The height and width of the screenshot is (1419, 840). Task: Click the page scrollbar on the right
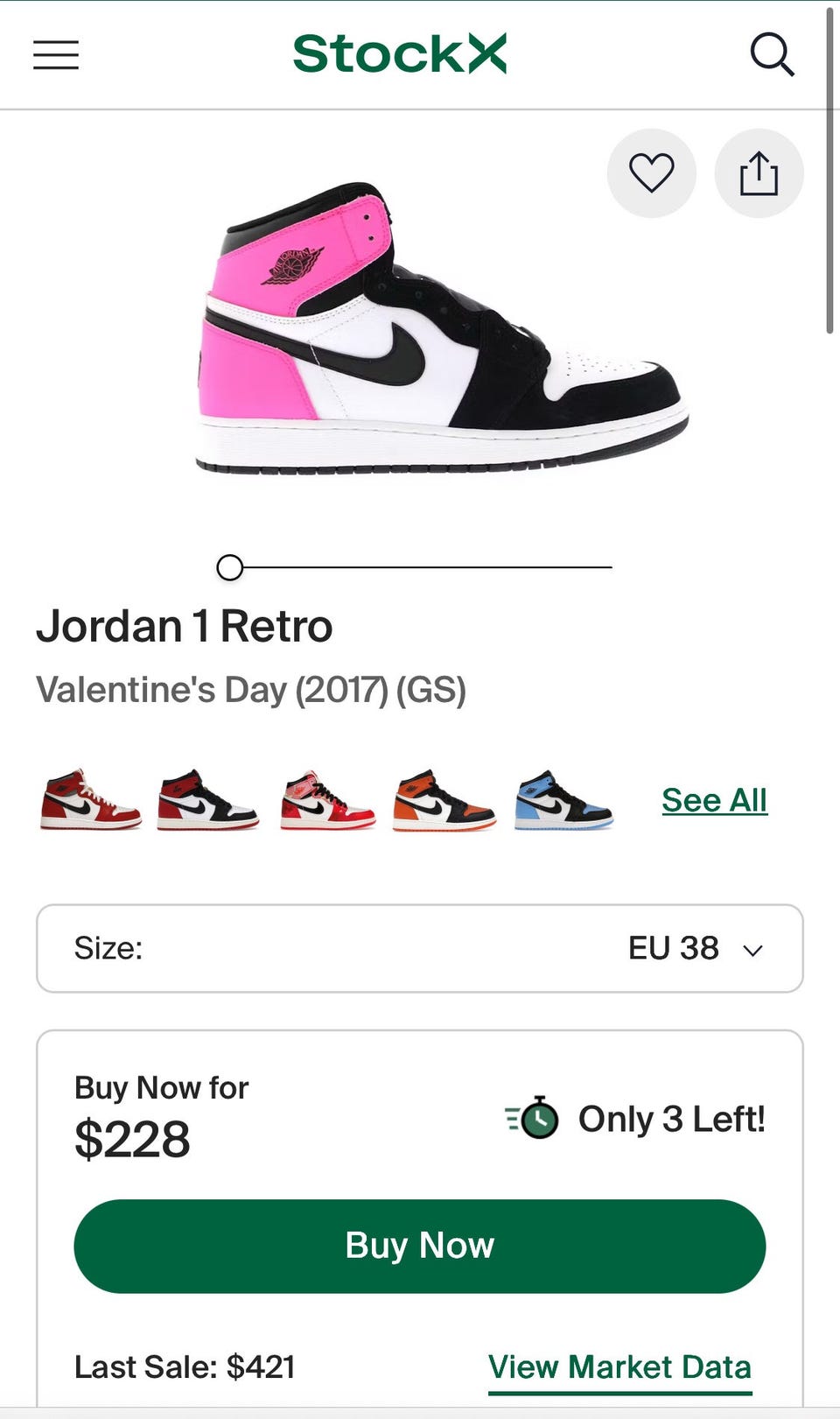pyautogui.click(x=830, y=171)
